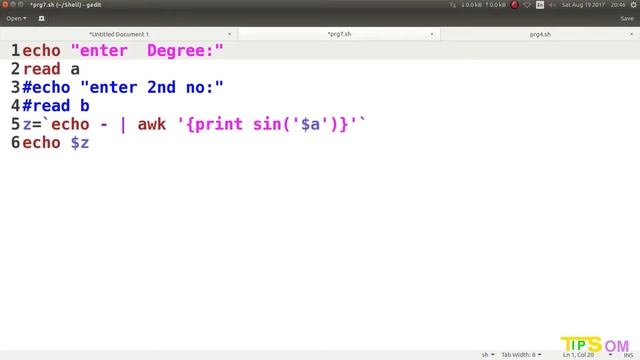
Task: Switch to the Untitled Document 1 tab
Action: point(119,34)
